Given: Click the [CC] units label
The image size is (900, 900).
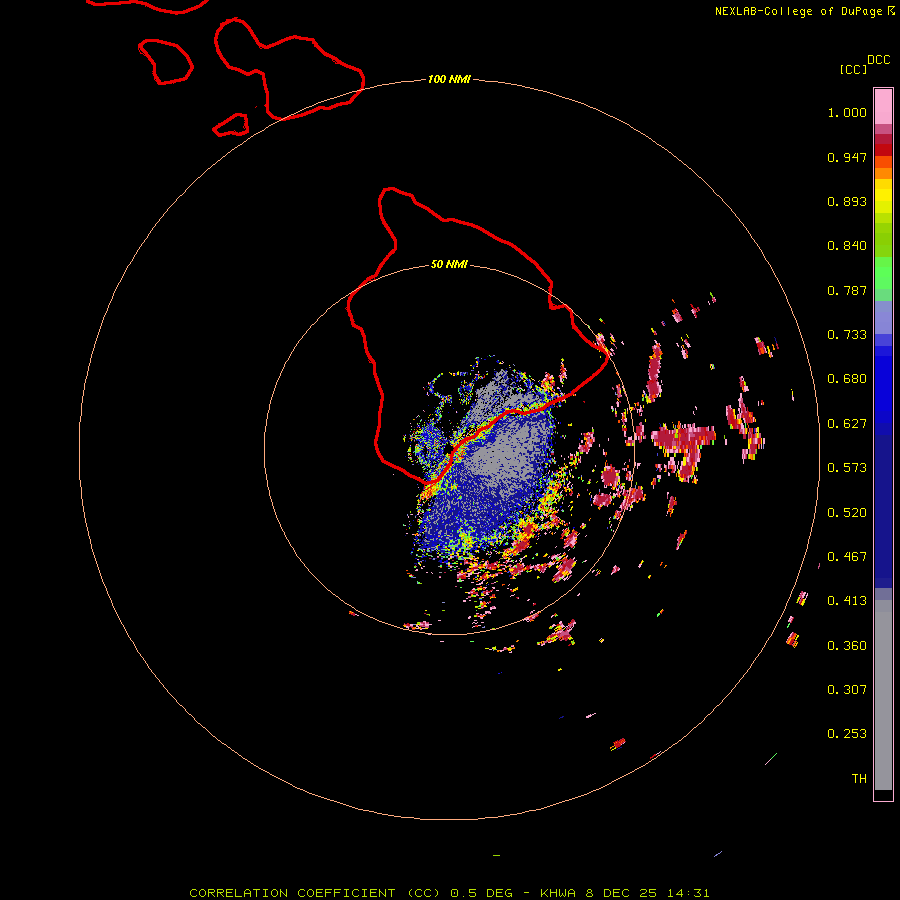Looking at the screenshot, I should [x=854, y=69].
